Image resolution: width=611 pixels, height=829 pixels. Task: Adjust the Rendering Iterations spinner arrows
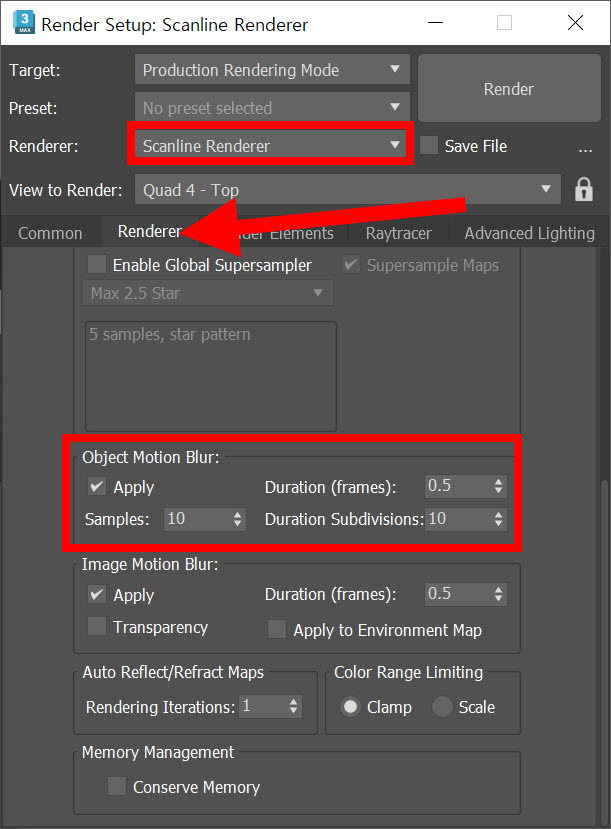pos(294,706)
